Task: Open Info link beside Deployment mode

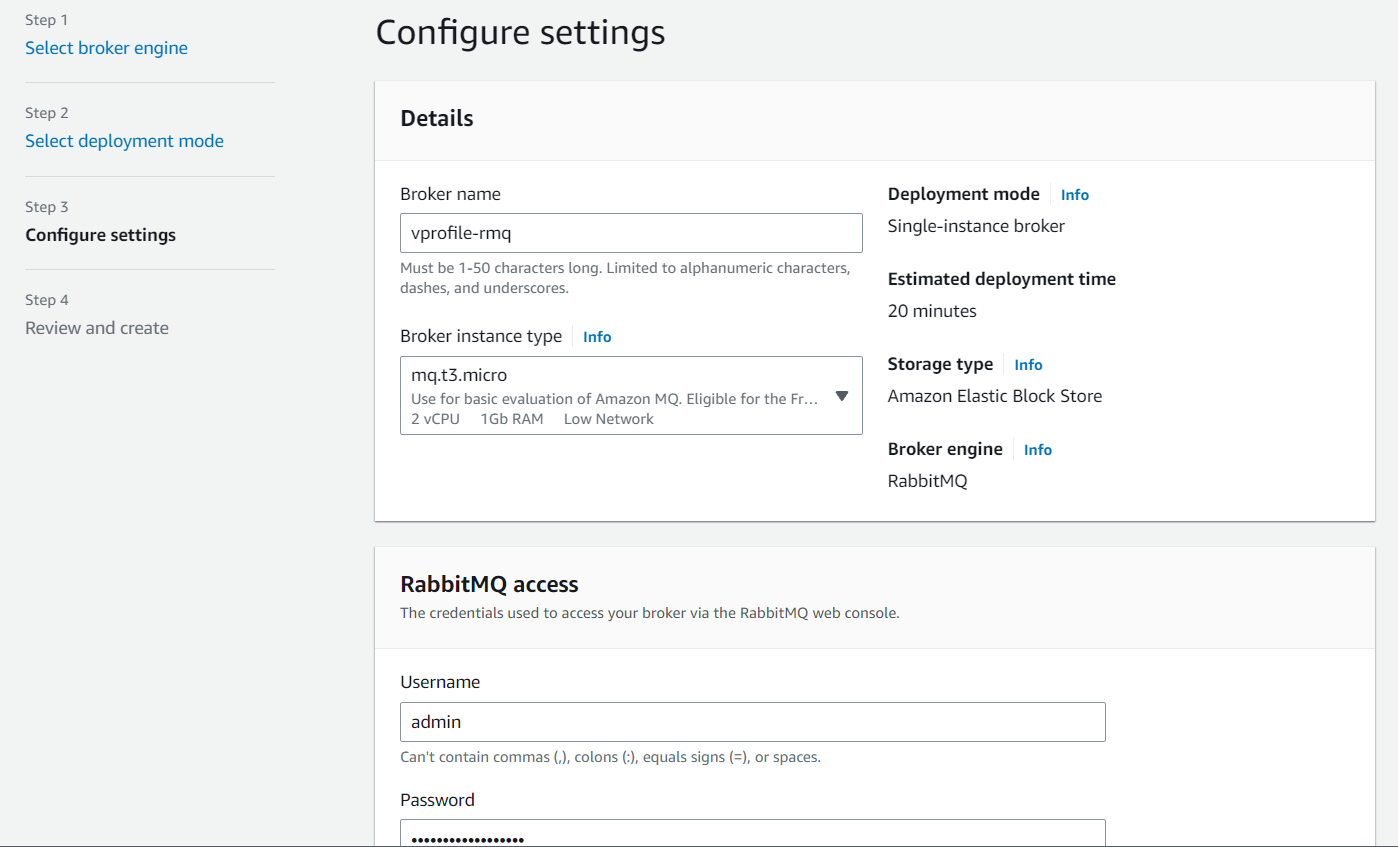Action: pyautogui.click(x=1074, y=194)
